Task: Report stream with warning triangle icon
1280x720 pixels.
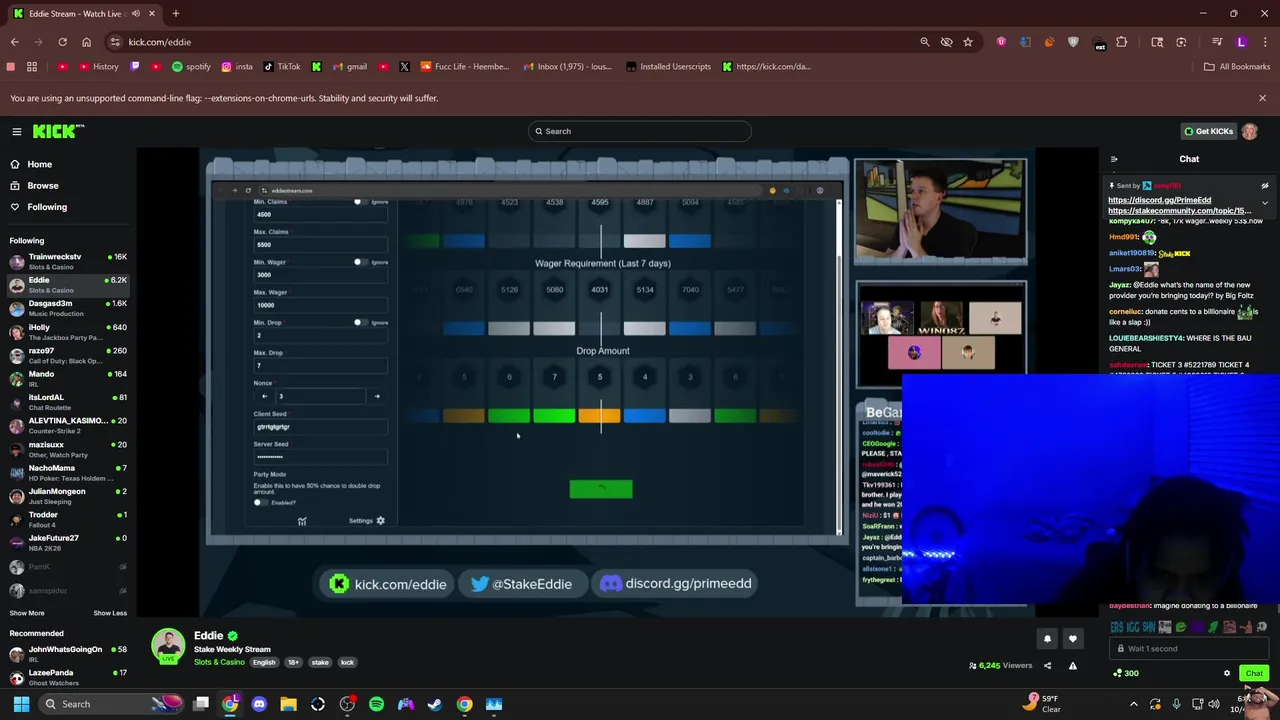Action: 1072,665
